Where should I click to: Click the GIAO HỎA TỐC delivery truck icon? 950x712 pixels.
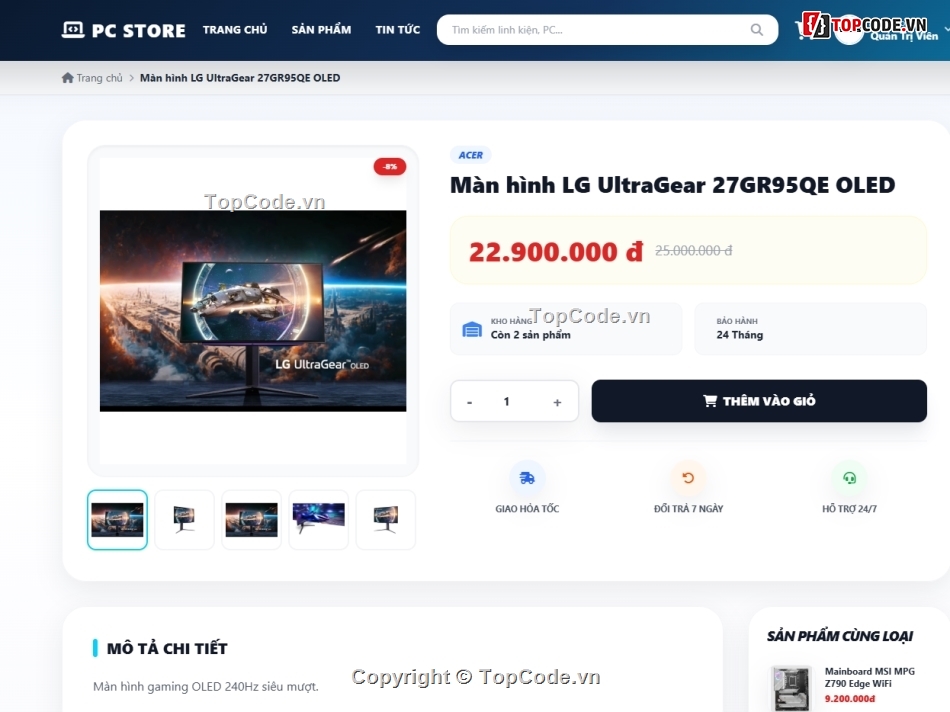tap(527, 478)
